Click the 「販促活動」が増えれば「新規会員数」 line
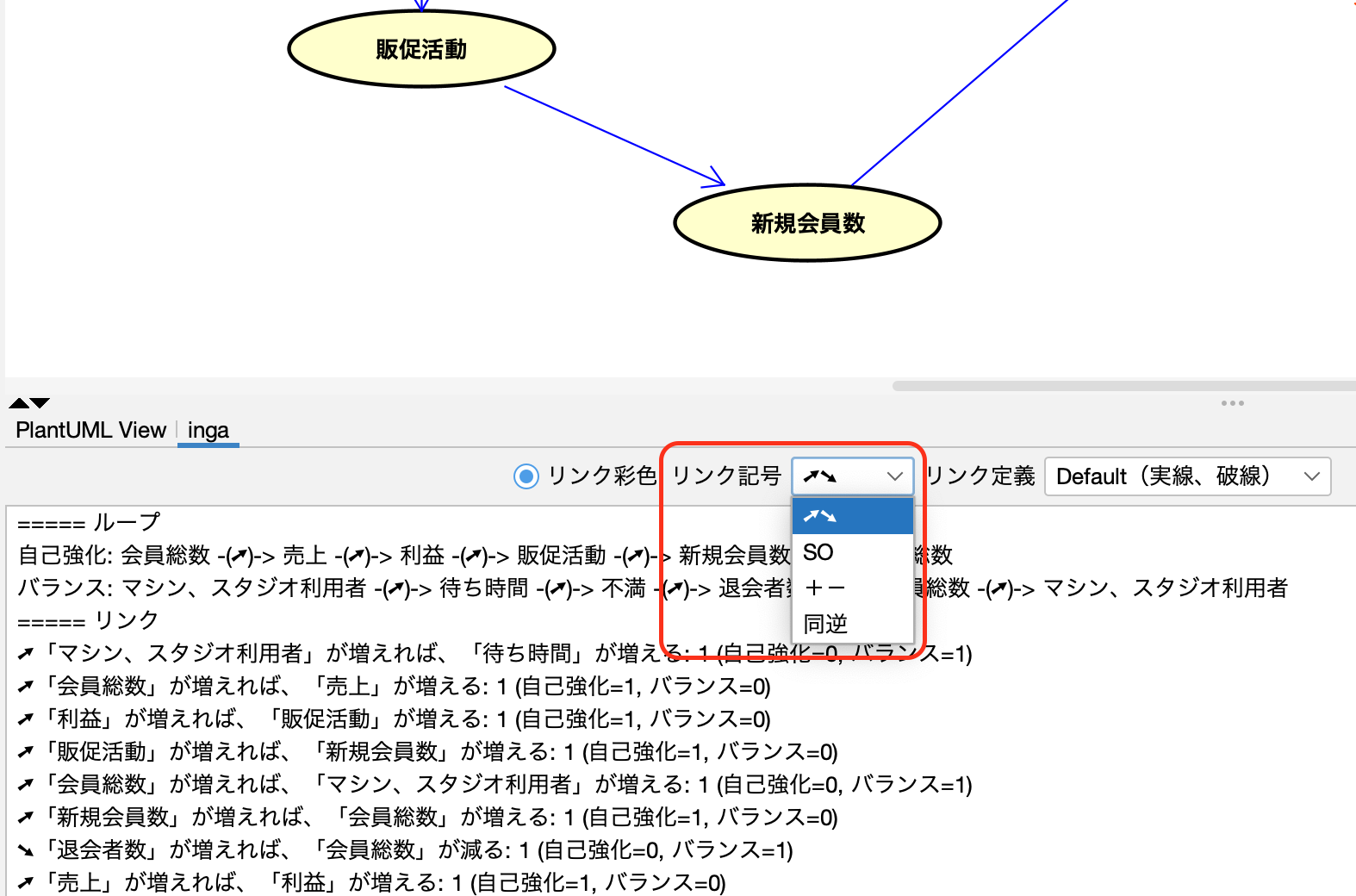Image resolution: width=1356 pixels, height=896 pixels. (427, 751)
